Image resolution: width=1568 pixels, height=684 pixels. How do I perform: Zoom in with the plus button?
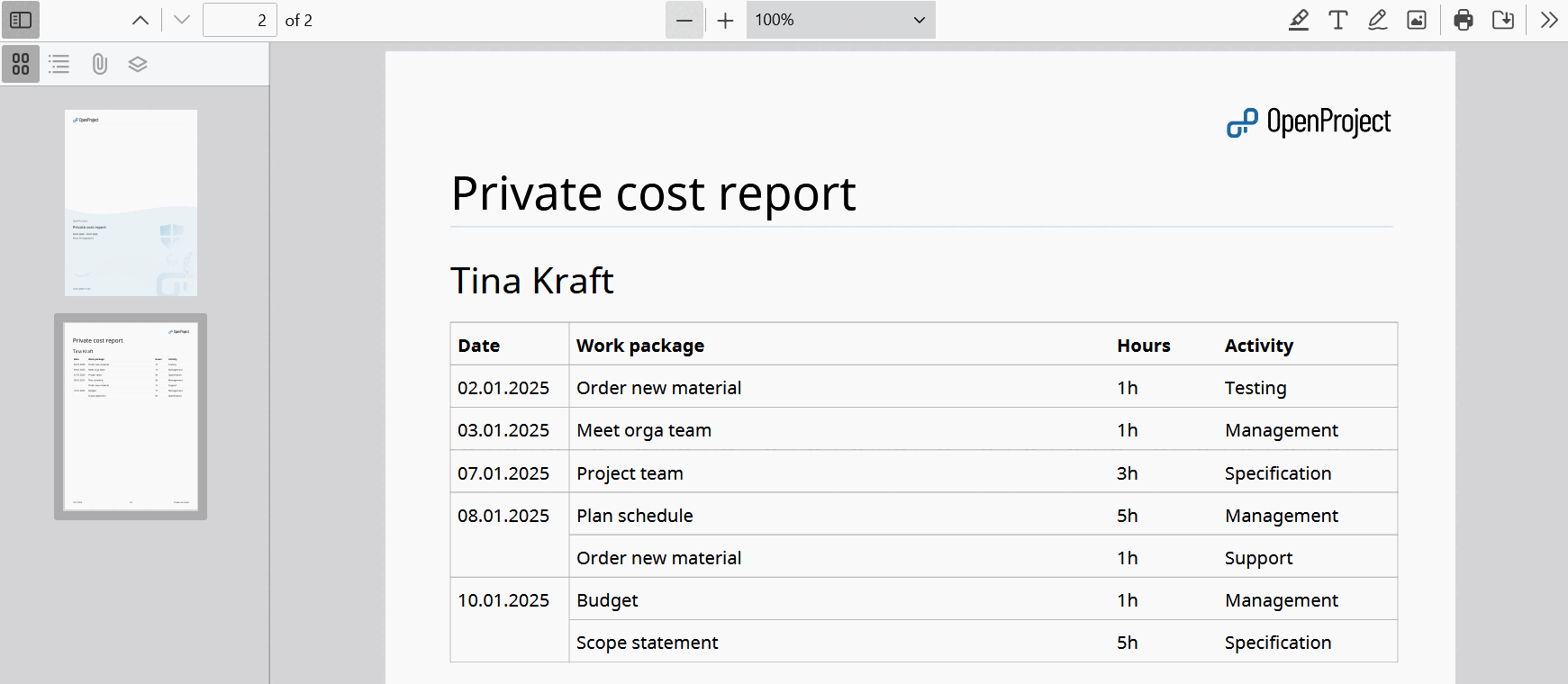[x=725, y=20]
